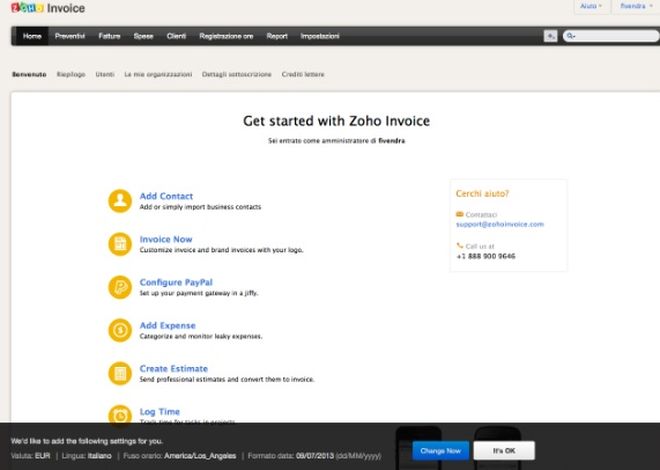Click the Add Expense coin icon
This screenshot has height=470, width=660.
coord(120,330)
